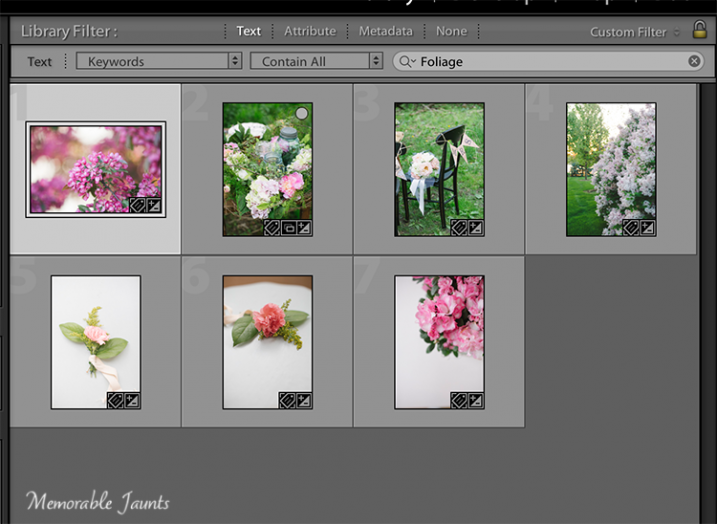The width and height of the screenshot is (717, 524).
Task: Click keyword badge on pink azalea photo
Action: (458, 400)
